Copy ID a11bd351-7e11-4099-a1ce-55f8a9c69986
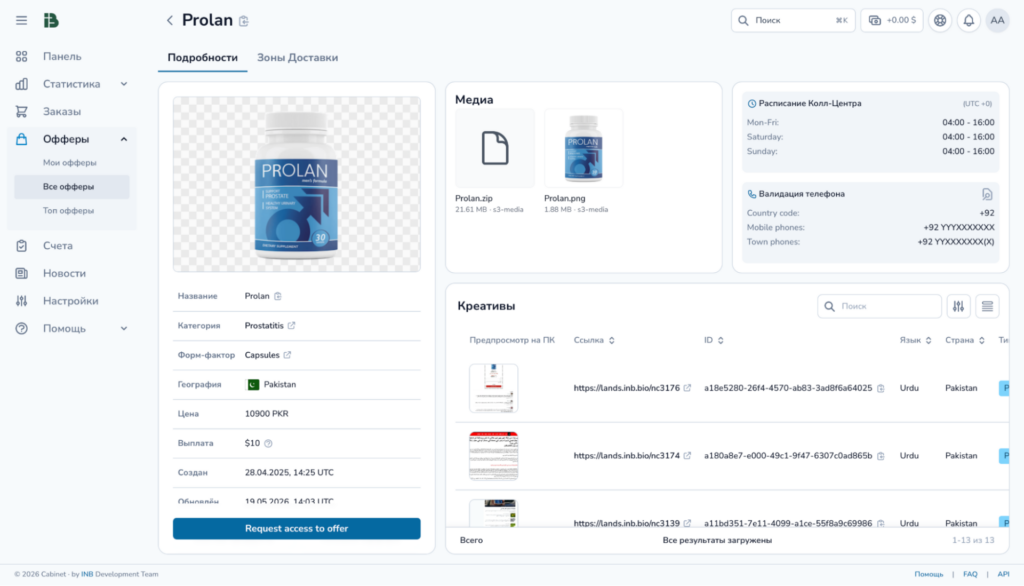 [880, 524]
